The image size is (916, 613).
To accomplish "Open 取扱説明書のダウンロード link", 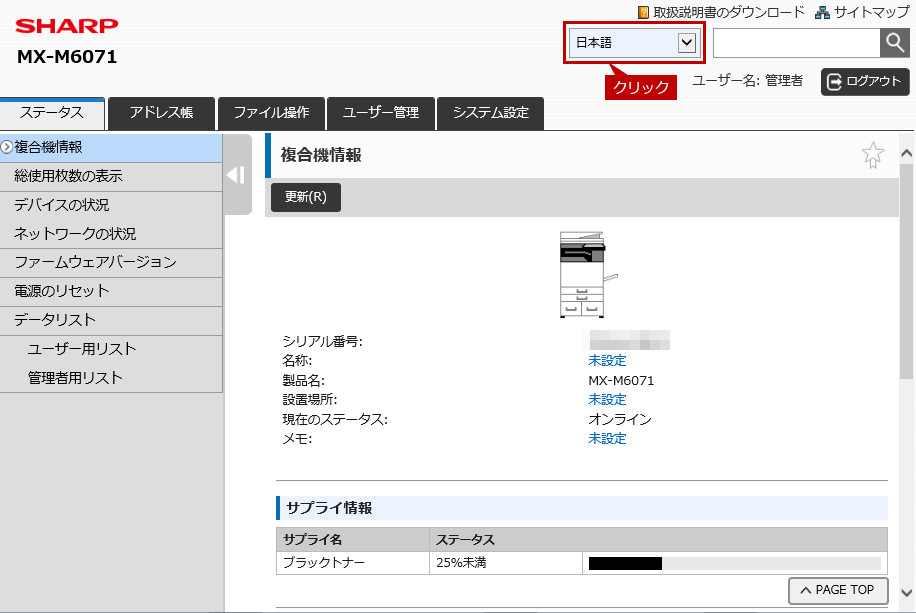I will [x=728, y=12].
